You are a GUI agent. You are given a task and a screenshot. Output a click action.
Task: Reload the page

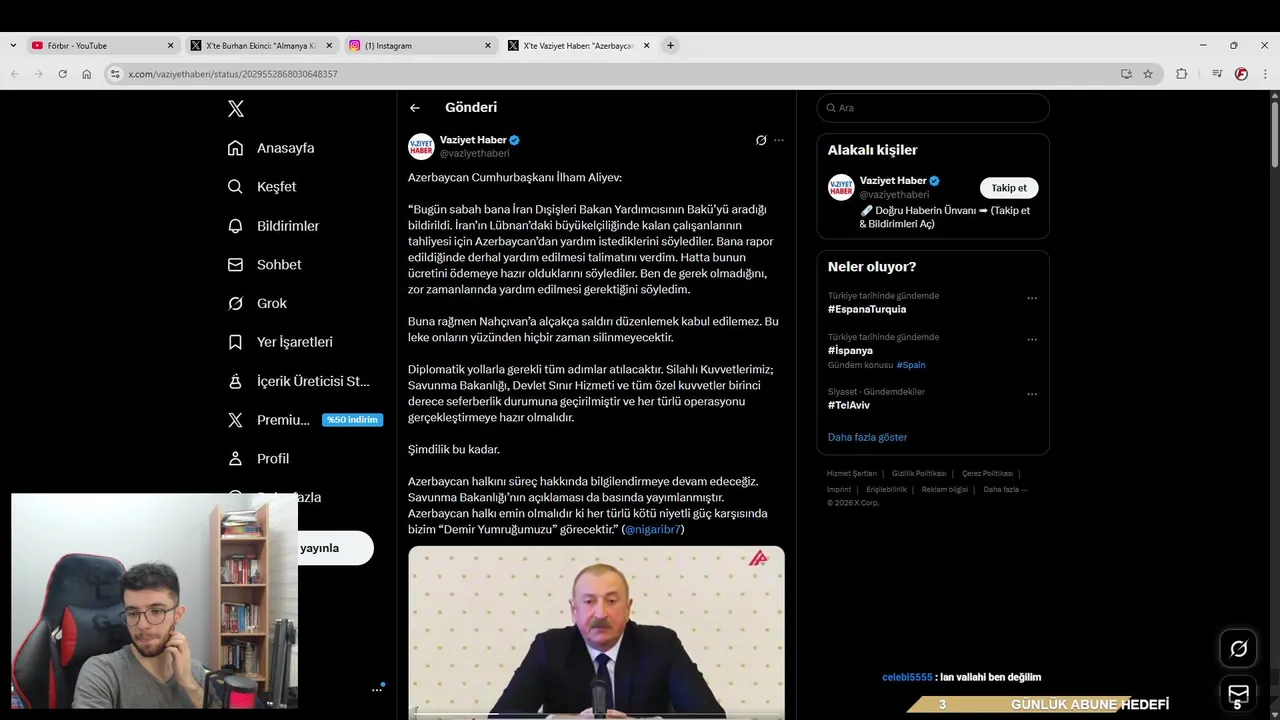click(x=62, y=74)
